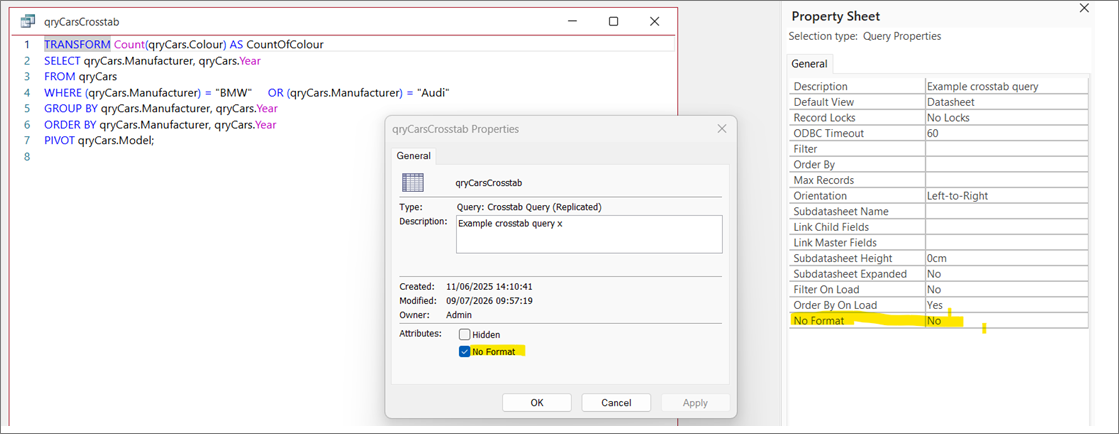Edit the Description property value field
Screen dimensions: 1119x434
pyautogui.click(x=1006, y=86)
